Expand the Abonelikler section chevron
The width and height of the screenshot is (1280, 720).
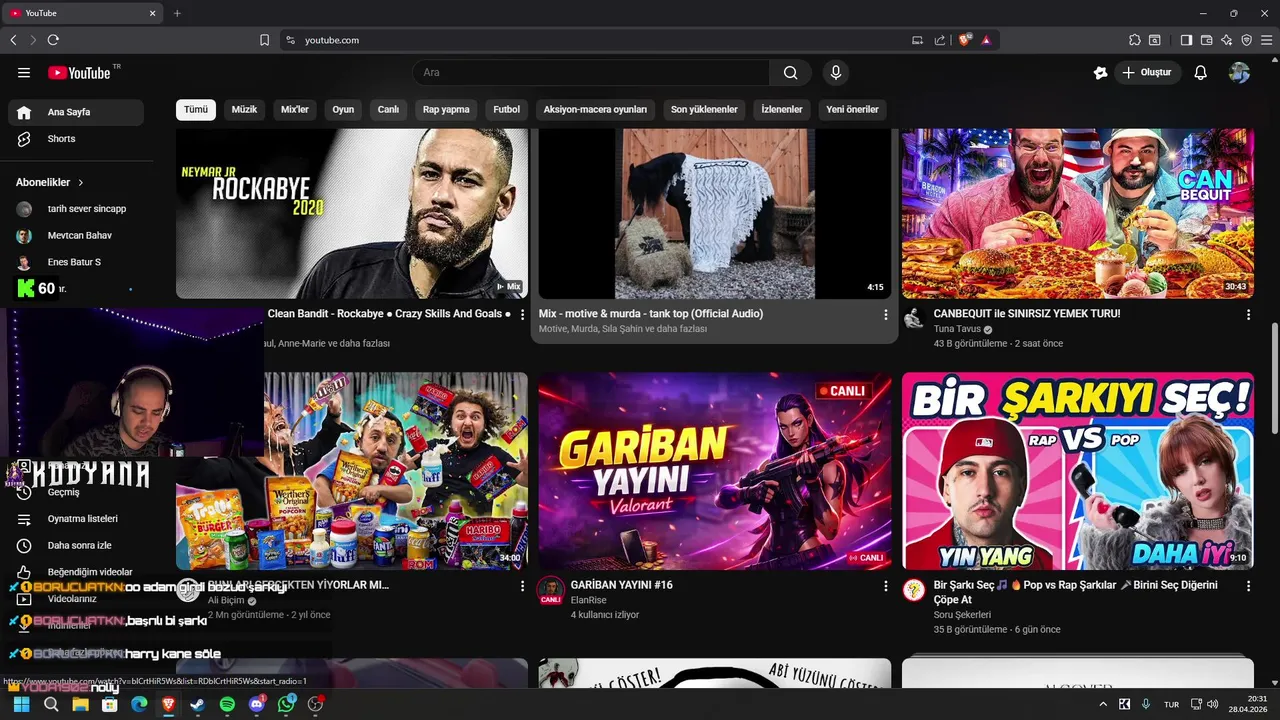(81, 183)
